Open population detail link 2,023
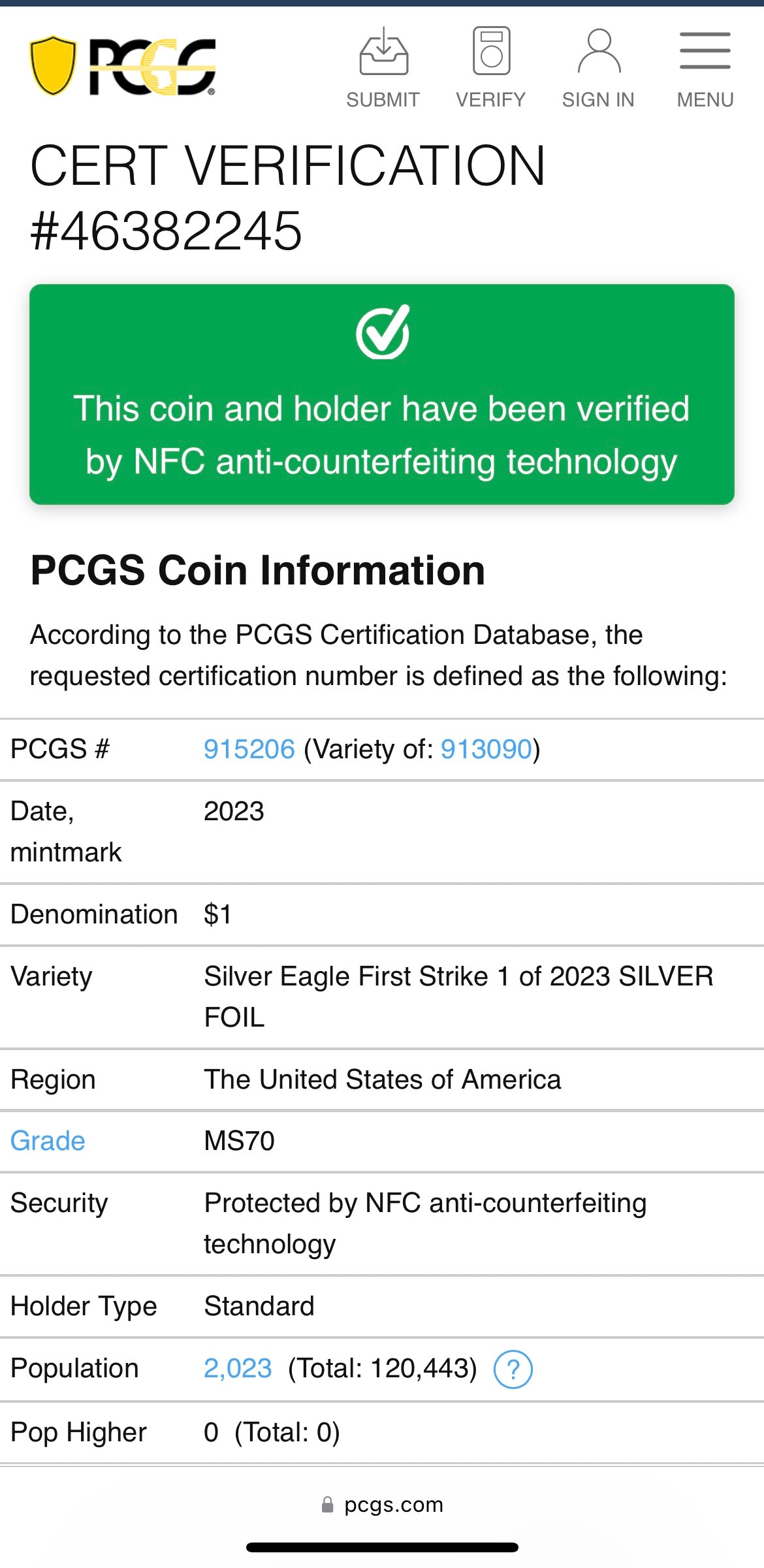764x1568 pixels. pos(238,1368)
